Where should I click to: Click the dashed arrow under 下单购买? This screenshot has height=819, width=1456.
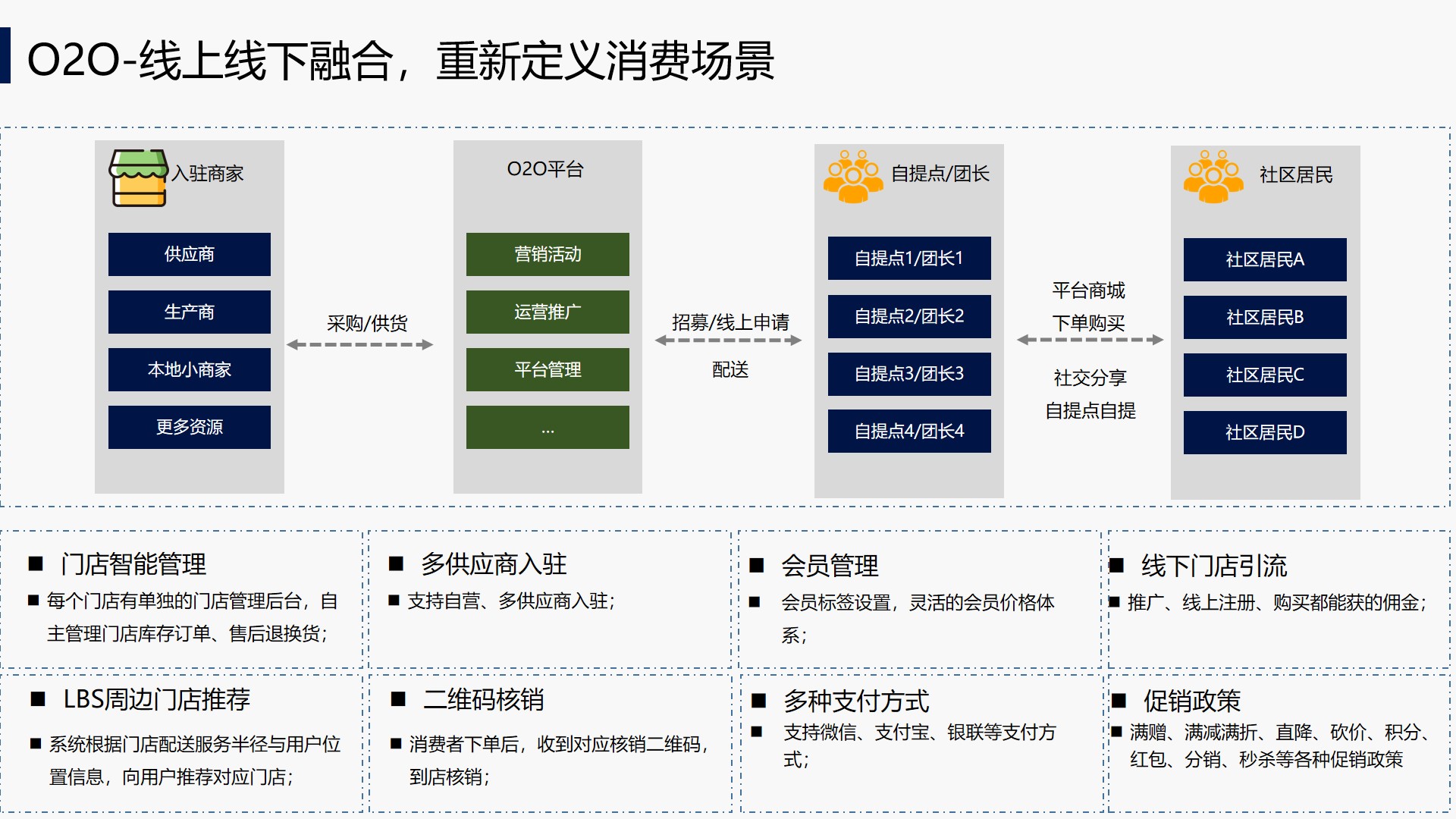click(1090, 340)
